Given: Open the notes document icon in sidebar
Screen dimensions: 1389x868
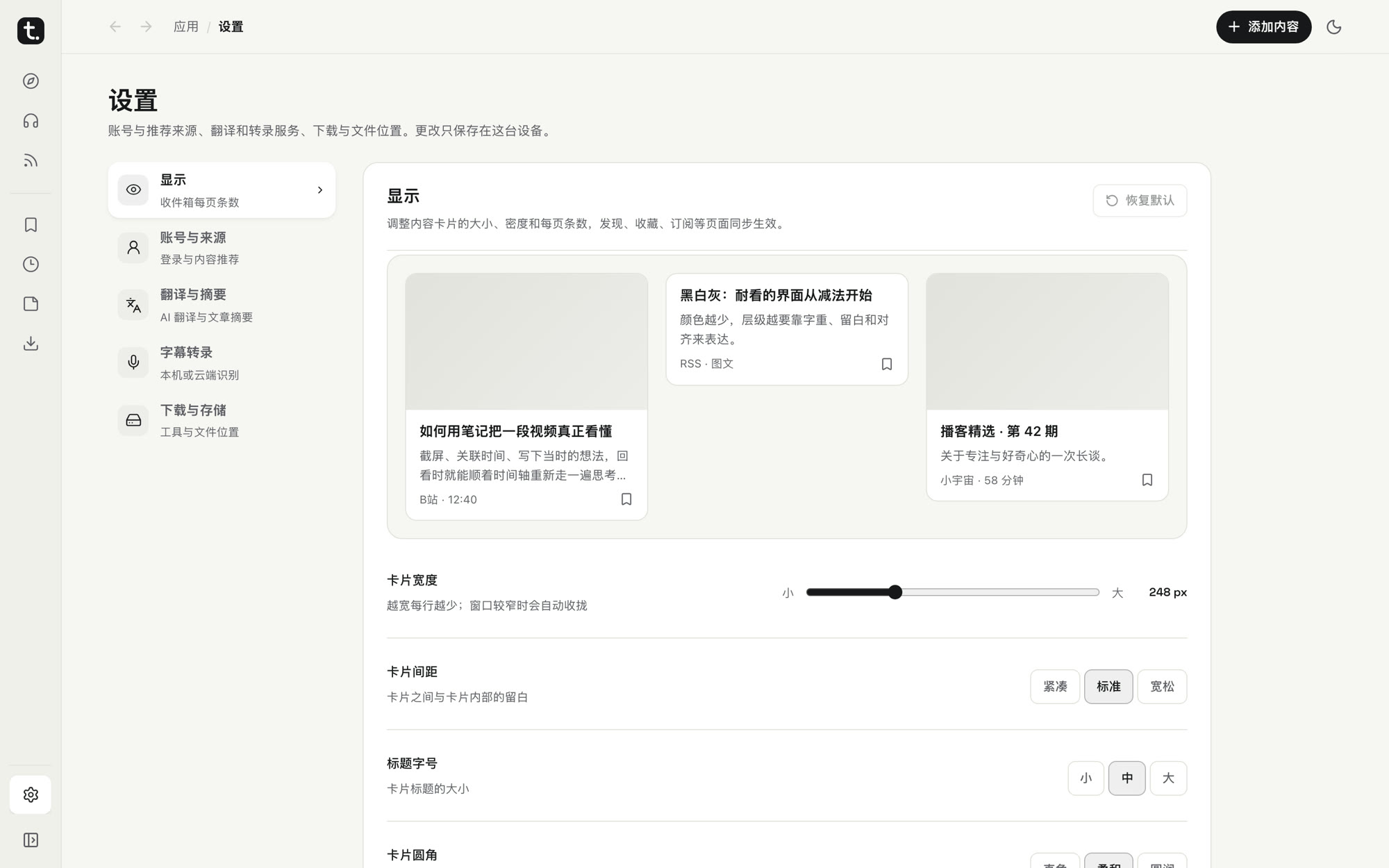Looking at the screenshot, I should tap(31, 304).
